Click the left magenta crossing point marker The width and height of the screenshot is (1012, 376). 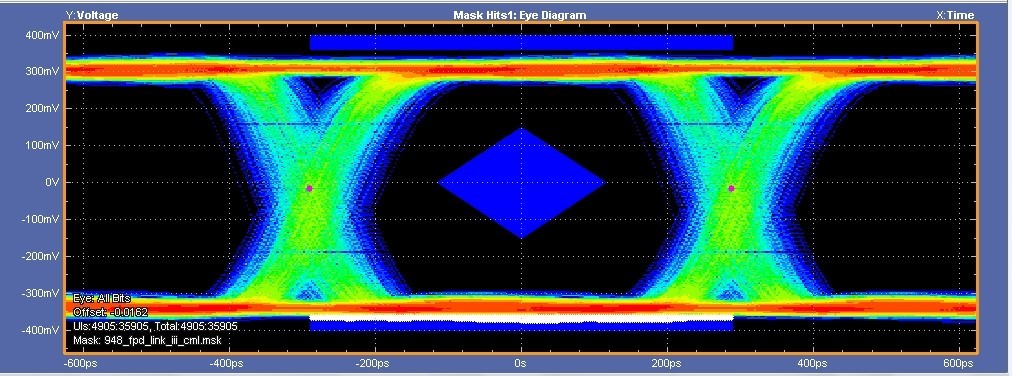tap(309, 188)
